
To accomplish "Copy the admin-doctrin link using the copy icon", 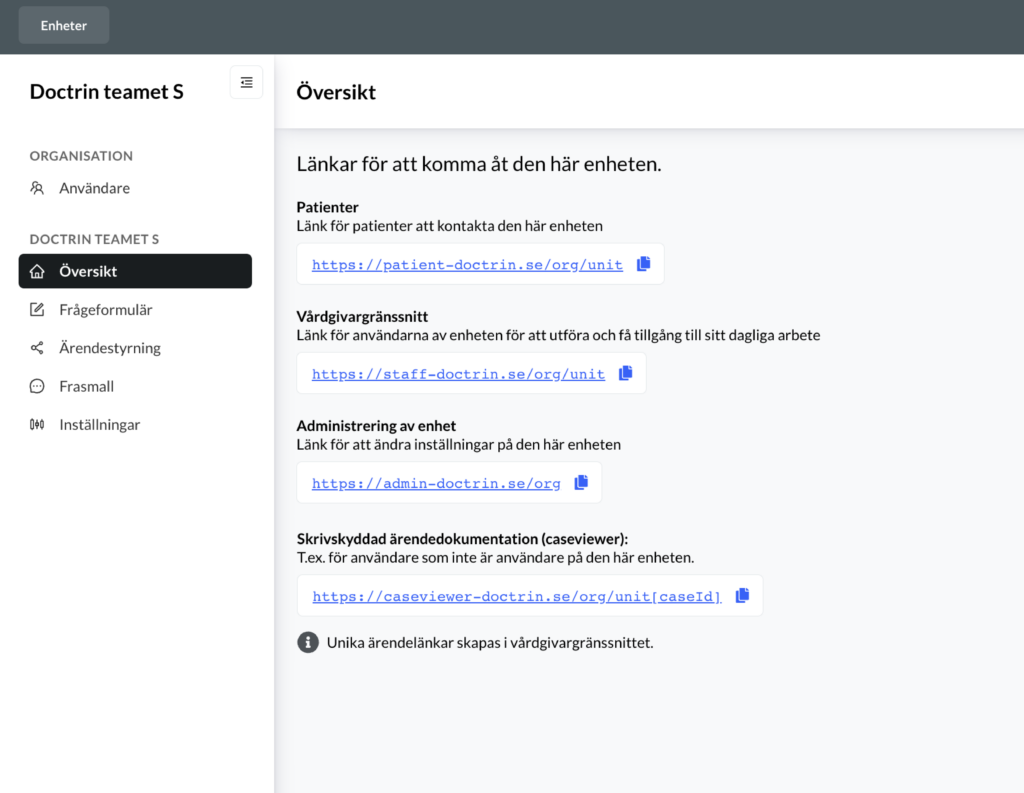I will coord(581,482).
